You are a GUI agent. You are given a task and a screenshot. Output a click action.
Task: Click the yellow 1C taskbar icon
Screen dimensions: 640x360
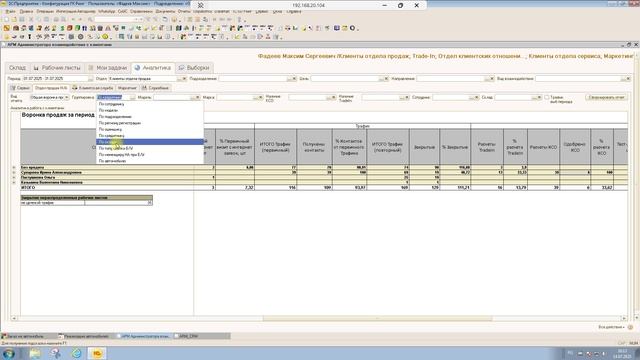tap(97, 353)
